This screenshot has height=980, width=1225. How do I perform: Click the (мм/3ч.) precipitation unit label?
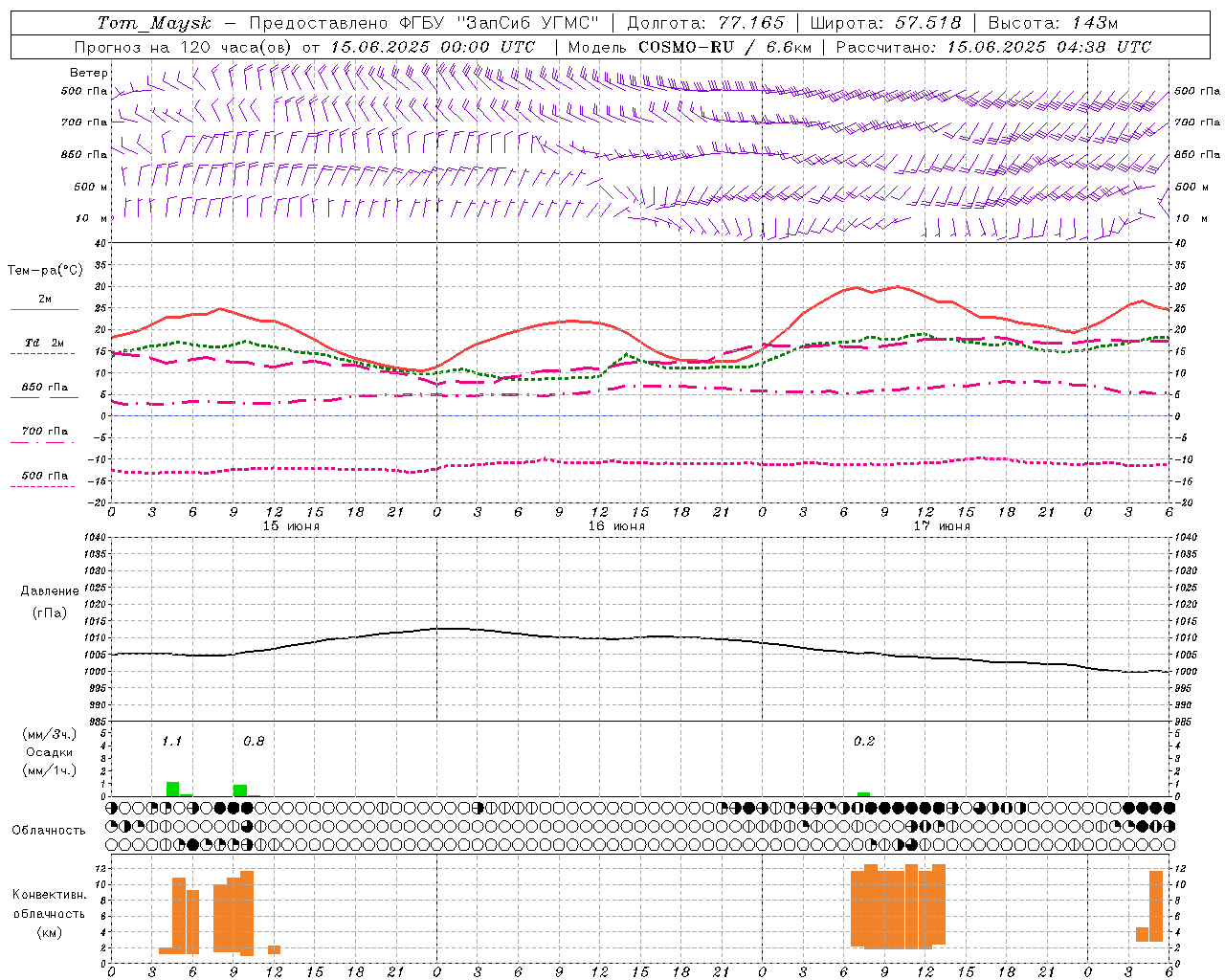point(50,734)
